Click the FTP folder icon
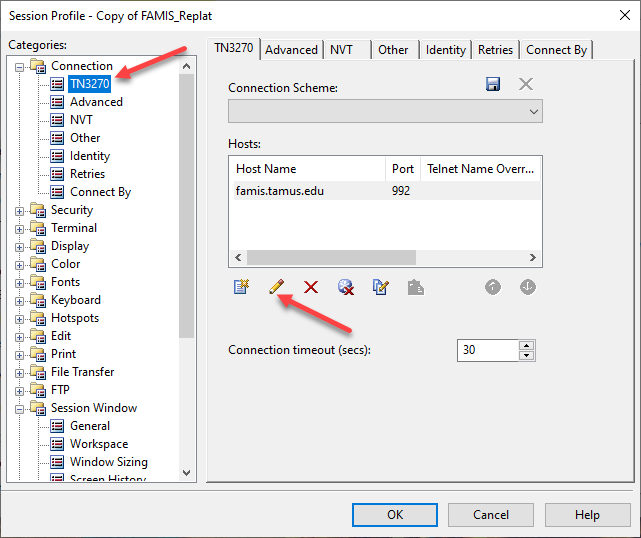Image resolution: width=641 pixels, height=538 pixels. coord(38,390)
